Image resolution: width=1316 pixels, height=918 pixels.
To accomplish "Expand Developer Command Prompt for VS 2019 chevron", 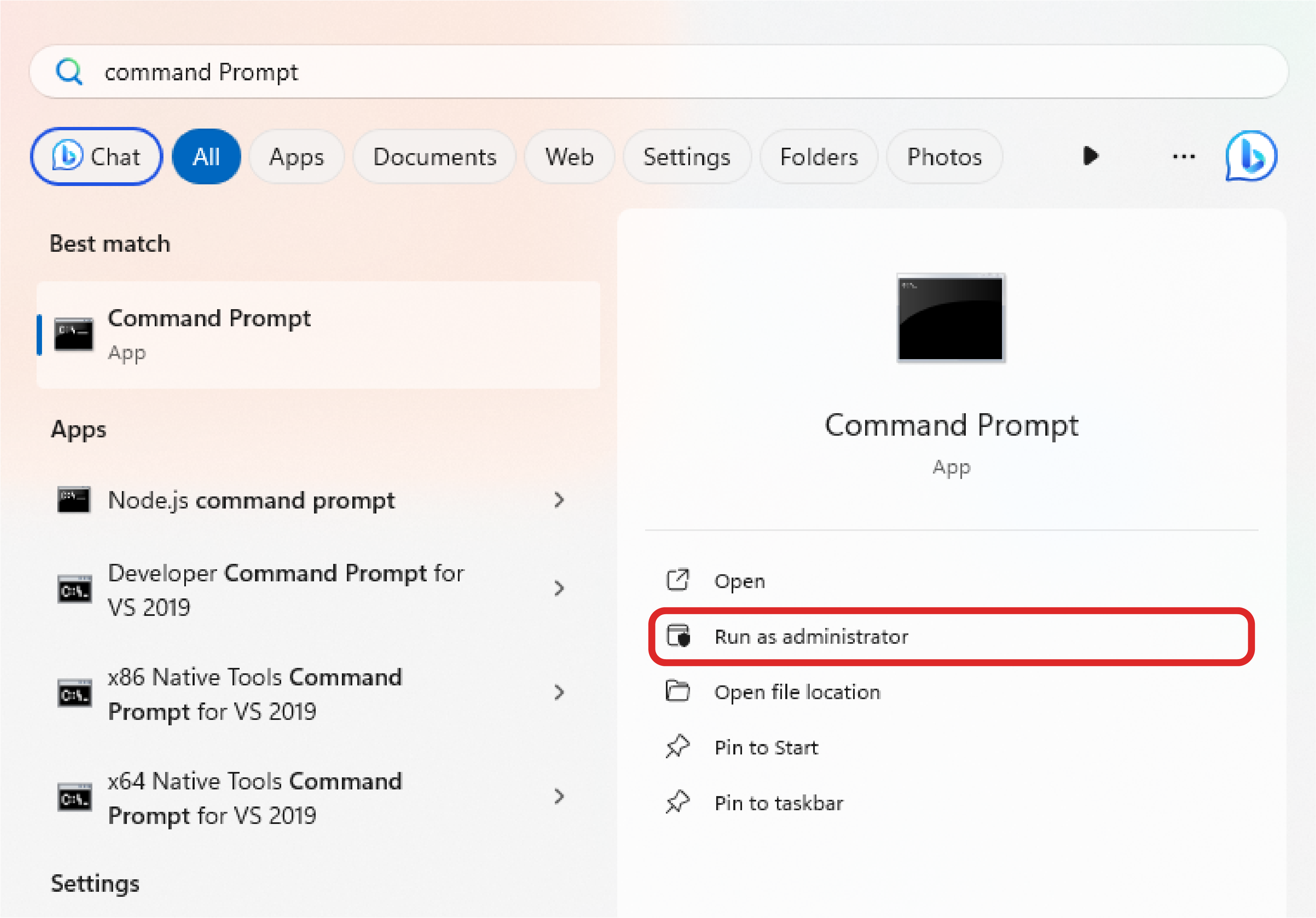I will [559, 589].
